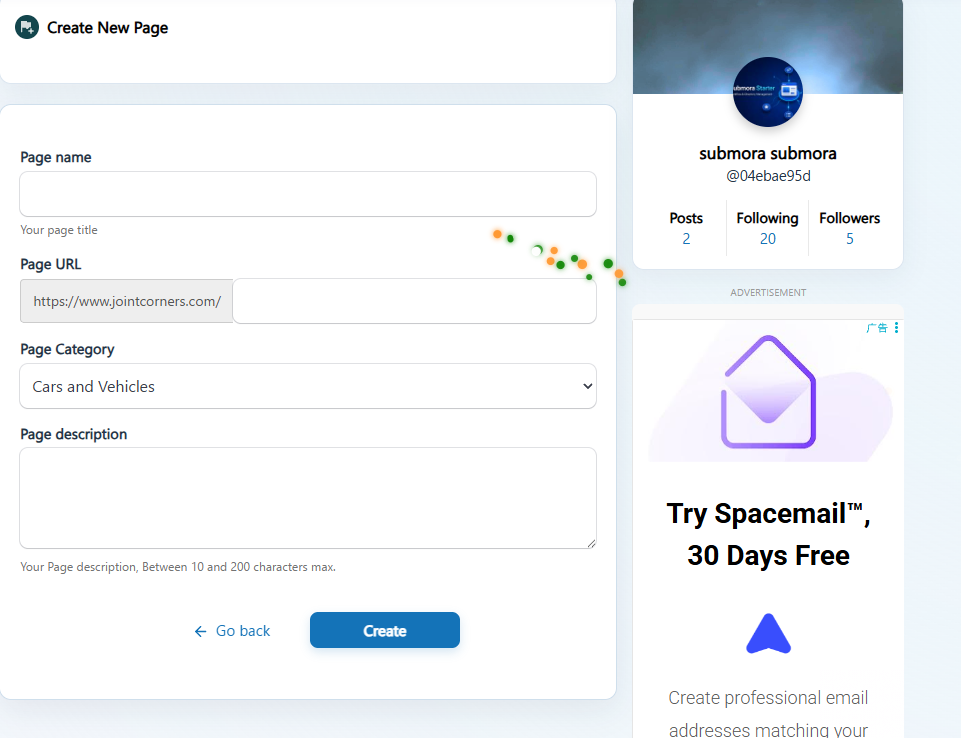
Task: Click the Create button
Action: click(x=385, y=630)
